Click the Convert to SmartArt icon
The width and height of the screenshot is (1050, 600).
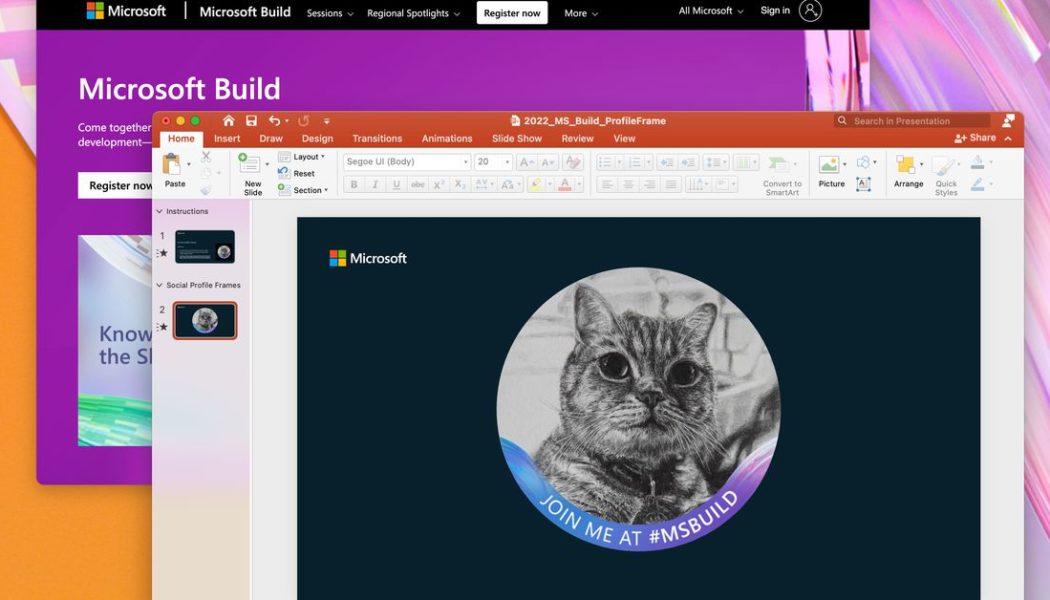coord(782,163)
